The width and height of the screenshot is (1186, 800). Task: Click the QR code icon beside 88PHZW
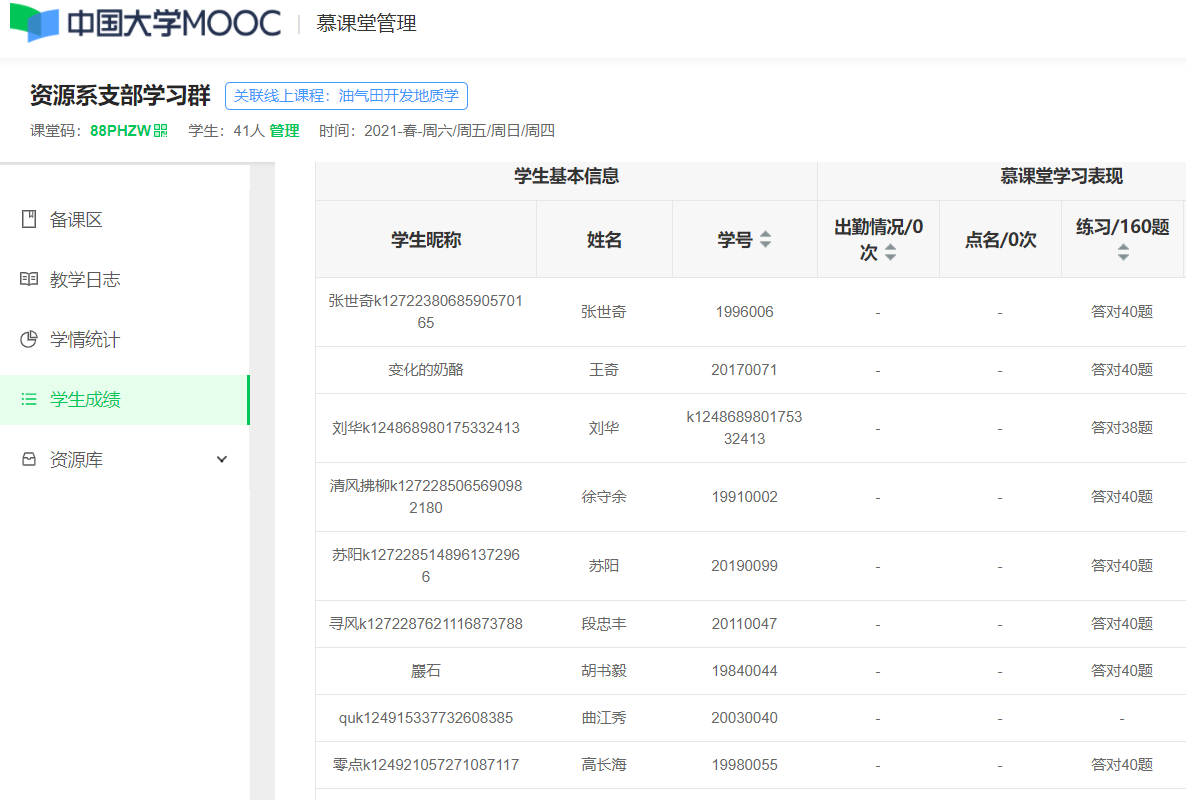click(x=161, y=131)
